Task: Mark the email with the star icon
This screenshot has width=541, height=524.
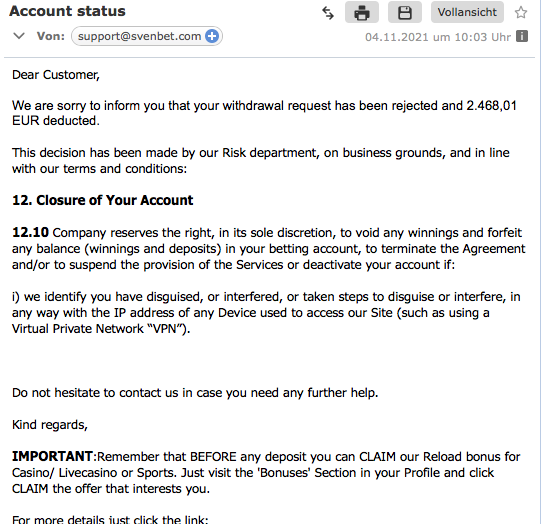Action: (521, 12)
